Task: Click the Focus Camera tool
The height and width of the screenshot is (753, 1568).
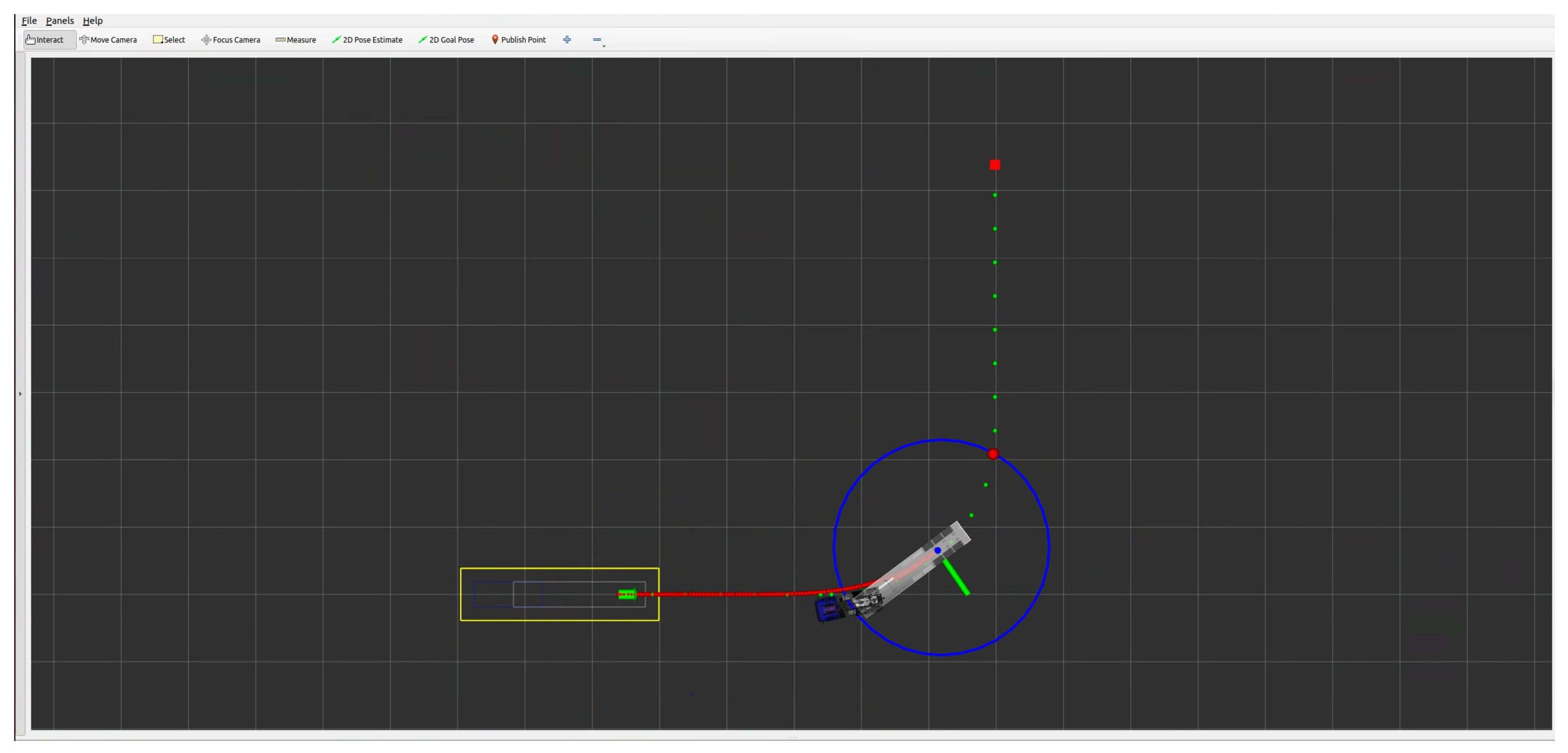Action: click(230, 40)
